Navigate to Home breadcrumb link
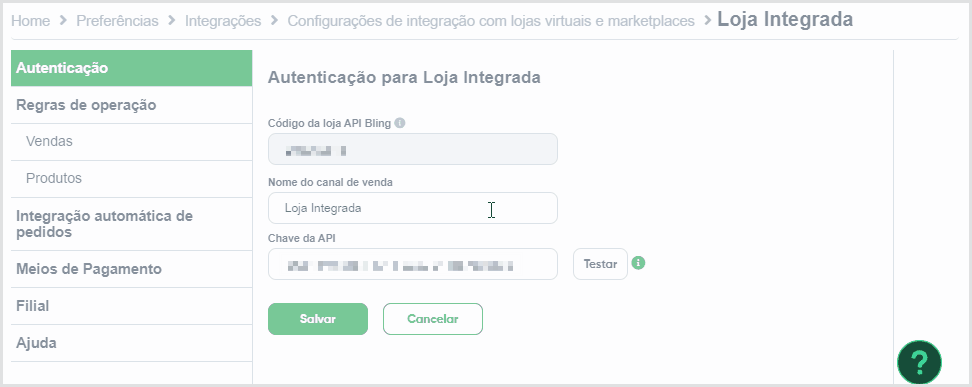972x387 pixels. click(x=30, y=20)
